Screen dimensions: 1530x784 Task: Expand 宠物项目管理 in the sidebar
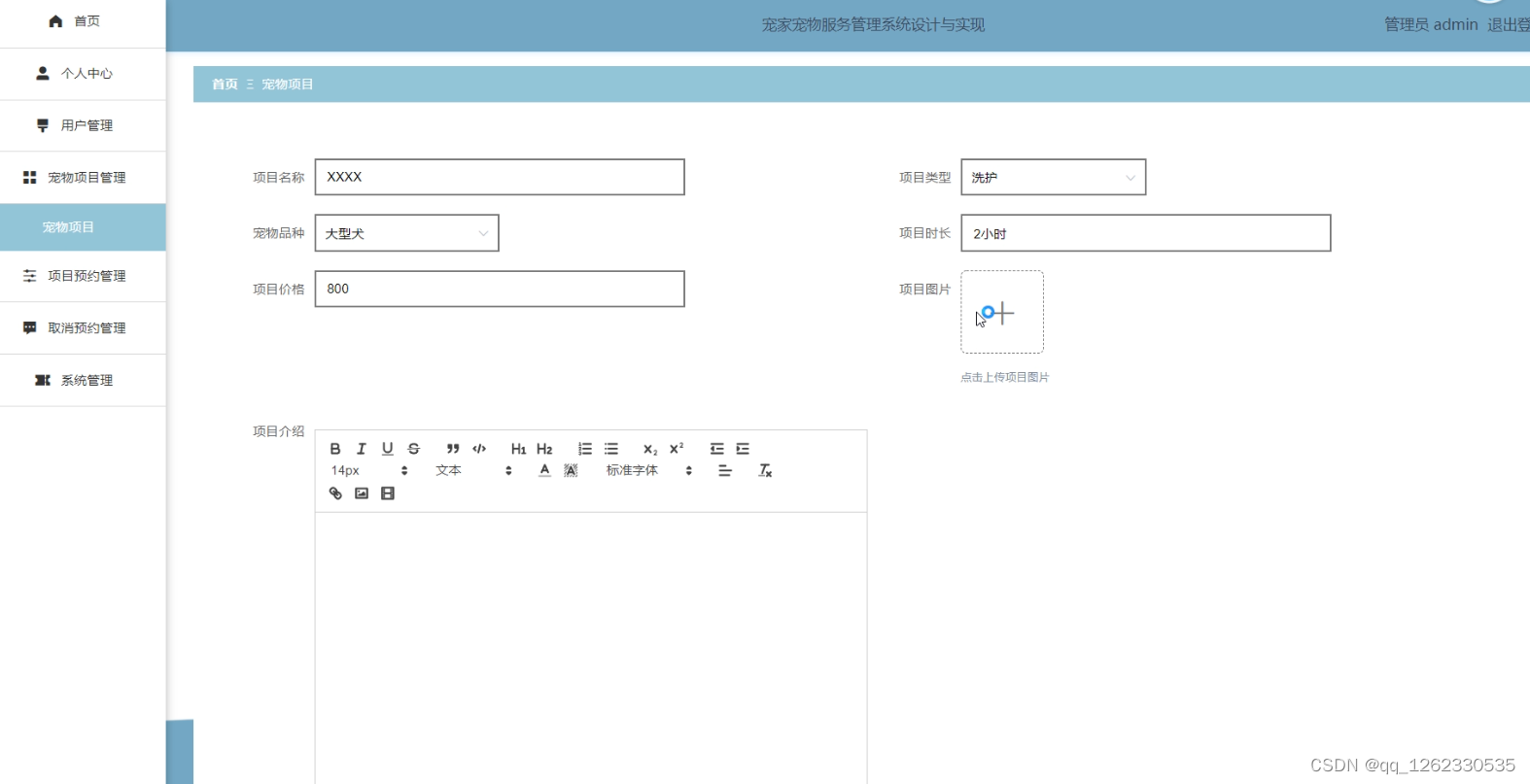coord(83,178)
